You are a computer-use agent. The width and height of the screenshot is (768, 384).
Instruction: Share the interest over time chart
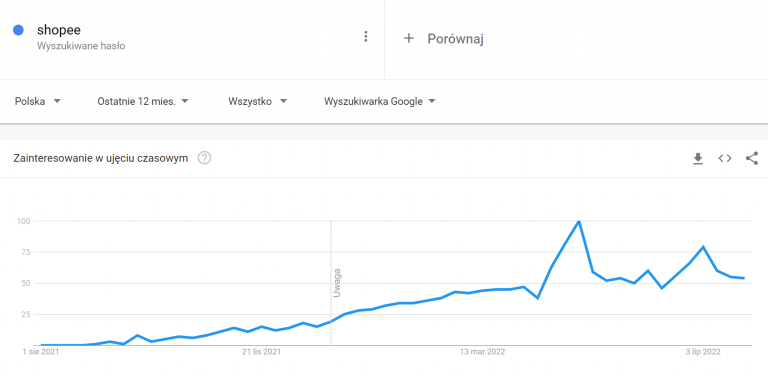coord(752,158)
